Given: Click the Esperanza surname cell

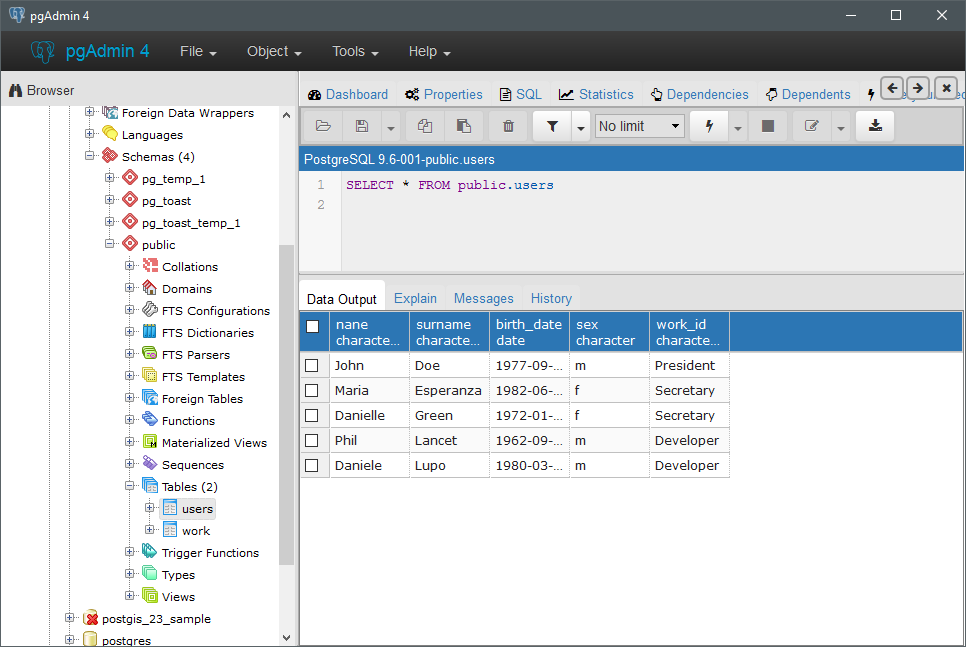Looking at the screenshot, I should tap(449, 391).
